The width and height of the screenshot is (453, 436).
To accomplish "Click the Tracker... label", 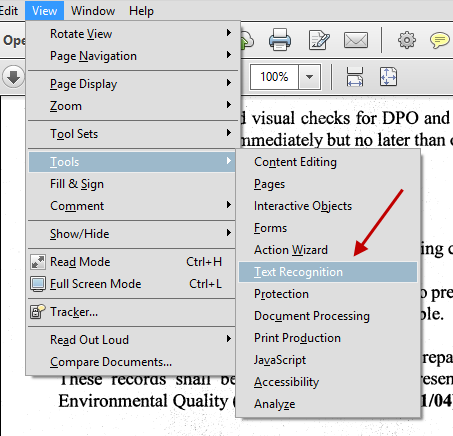I will [74, 312].
